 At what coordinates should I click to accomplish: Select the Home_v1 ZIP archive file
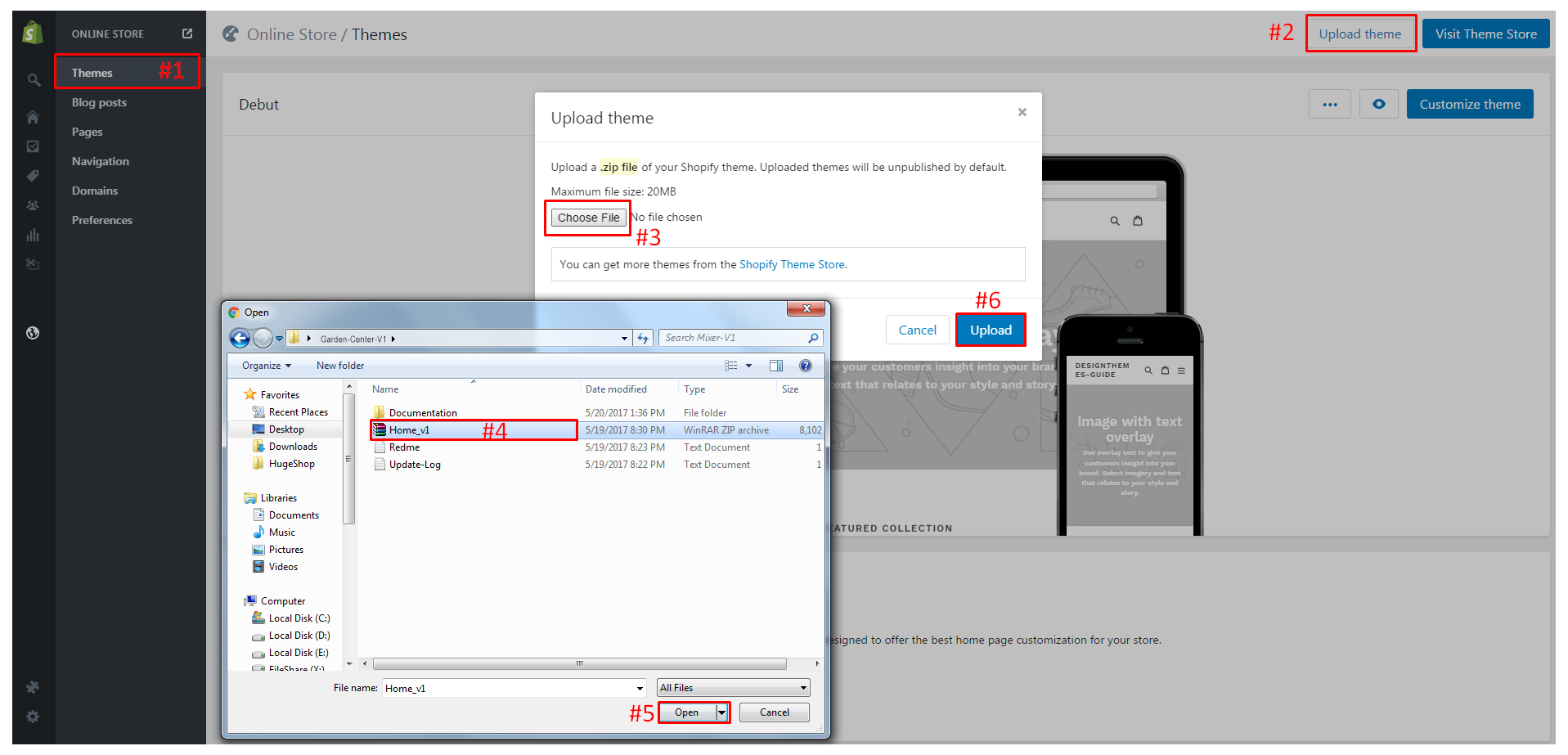(x=474, y=430)
